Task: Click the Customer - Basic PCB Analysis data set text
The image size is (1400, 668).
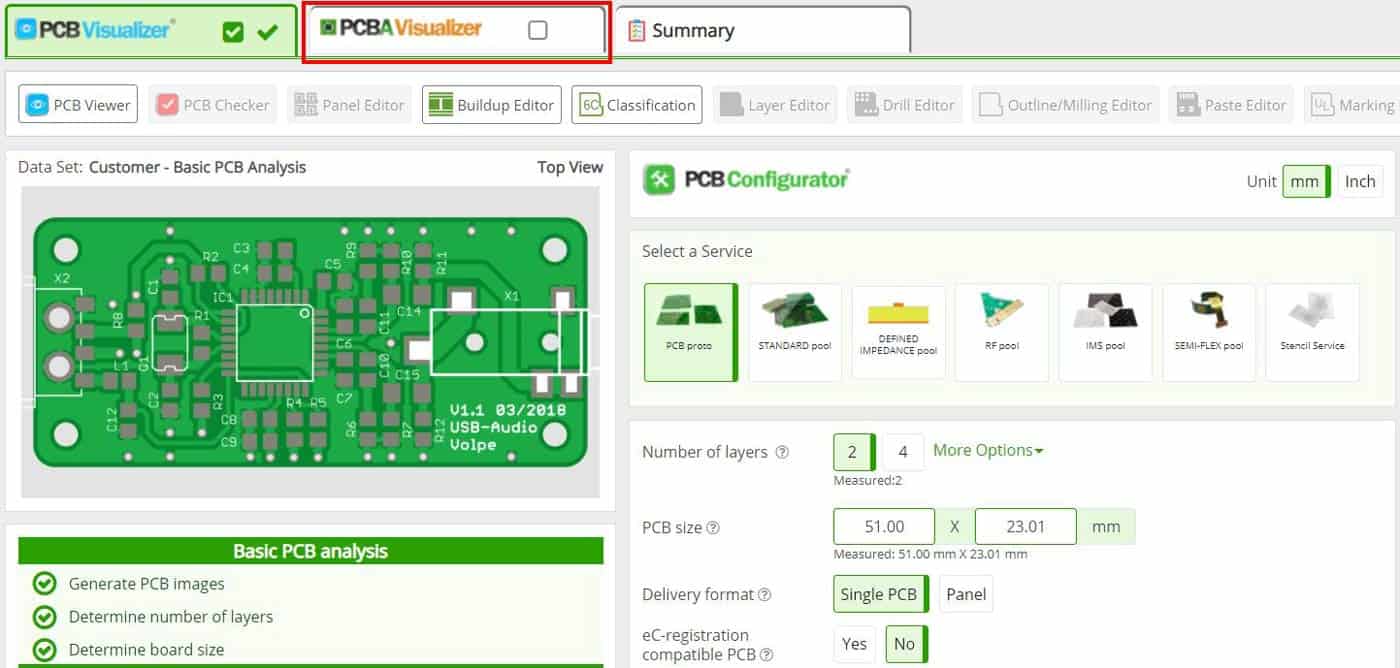Action: coord(198,167)
